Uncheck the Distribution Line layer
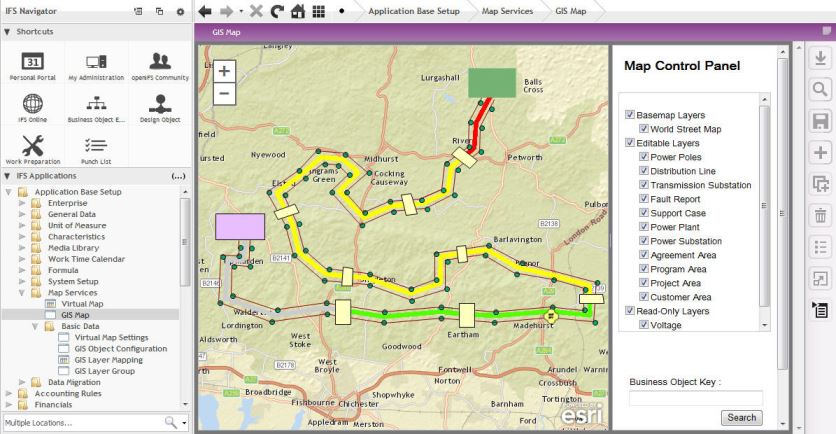 click(644, 171)
